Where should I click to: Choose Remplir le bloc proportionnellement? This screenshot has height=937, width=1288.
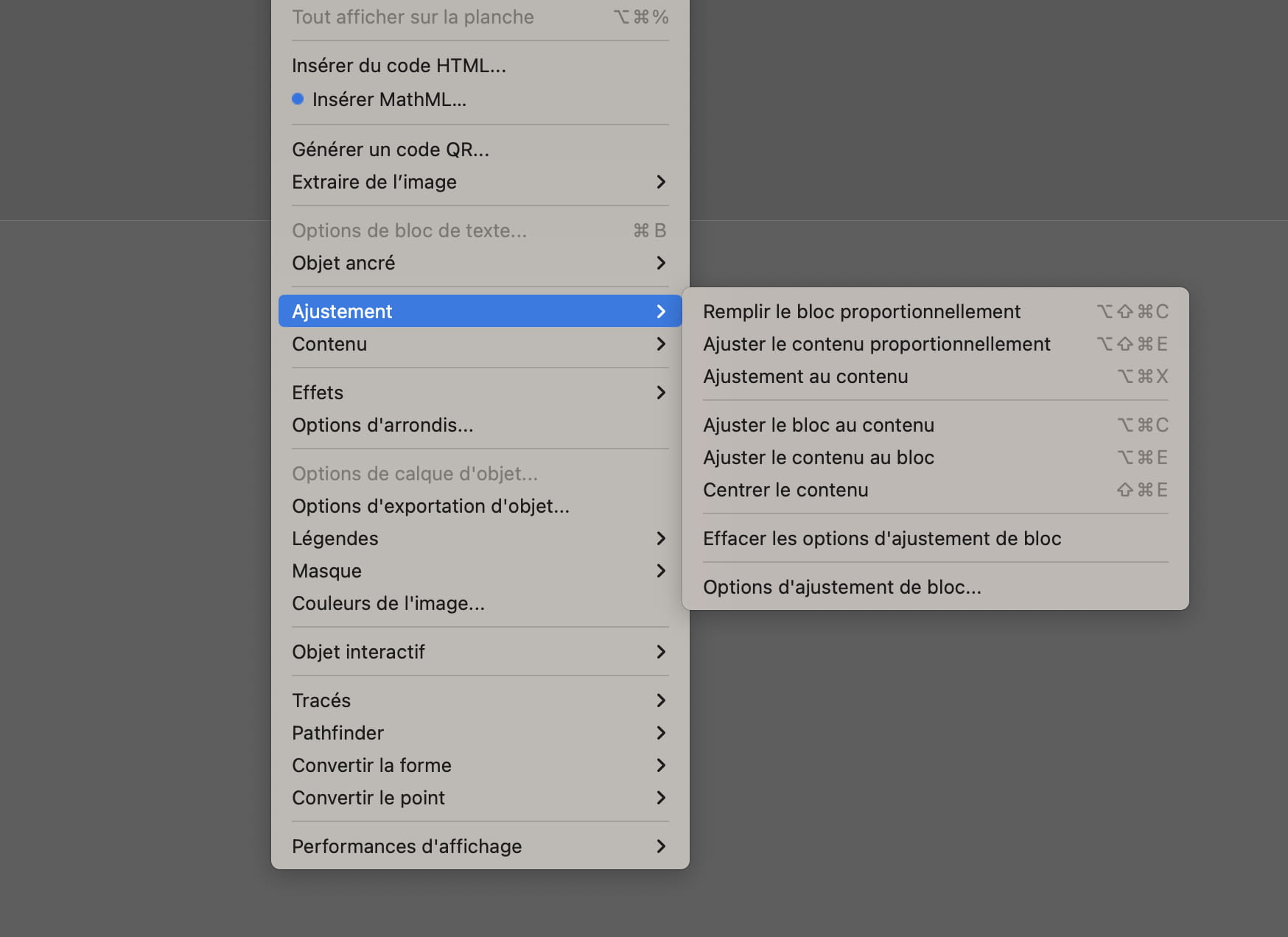pyautogui.click(x=861, y=312)
